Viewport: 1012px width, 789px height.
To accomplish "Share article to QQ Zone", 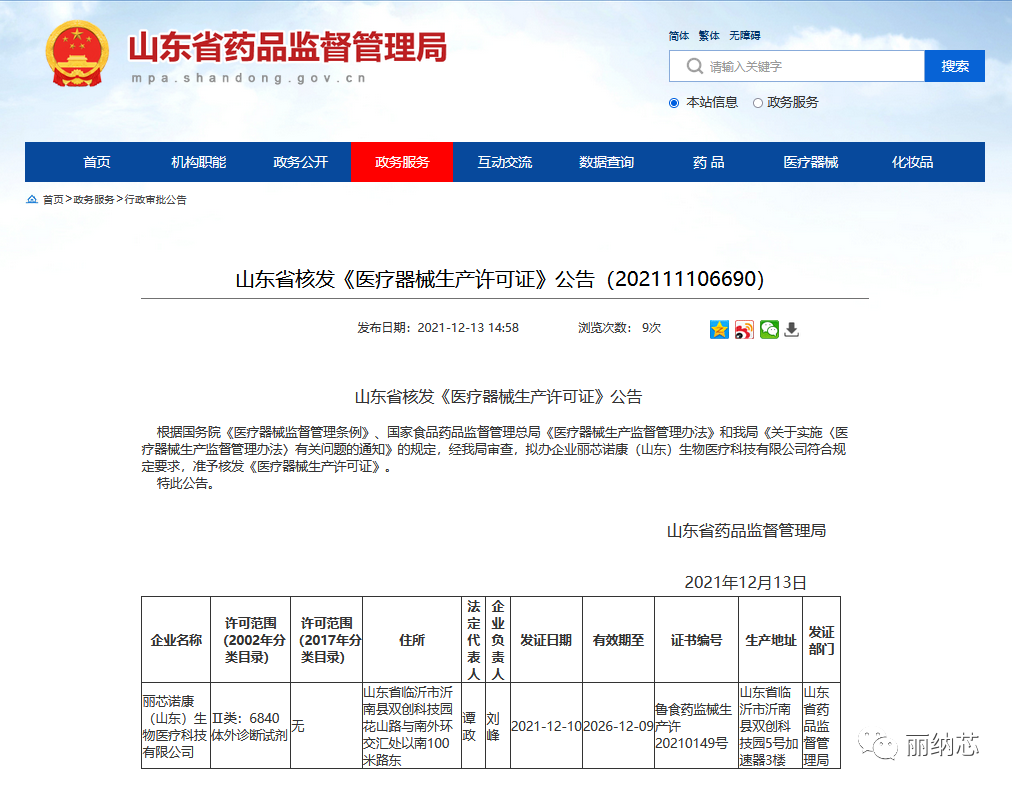I will coord(719,329).
